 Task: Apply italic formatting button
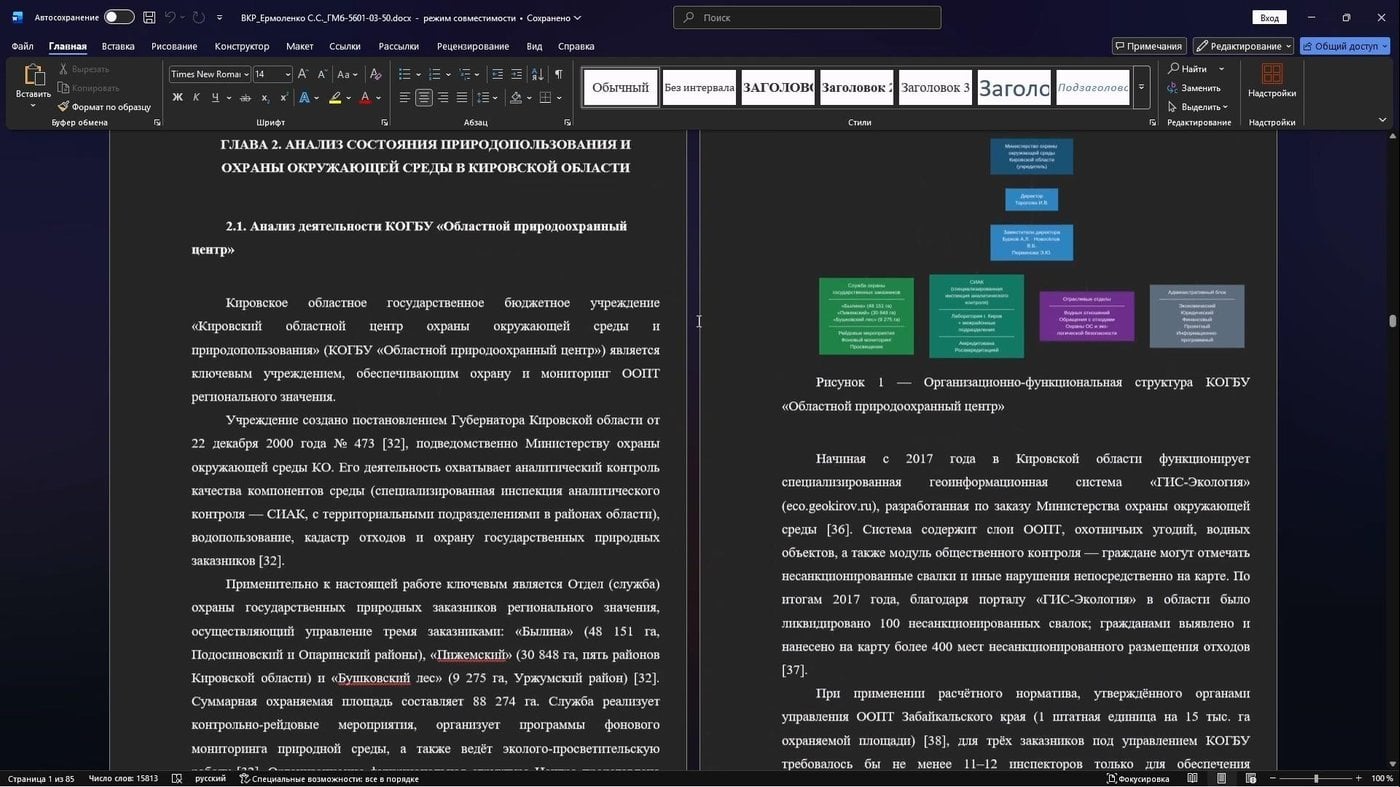196,97
